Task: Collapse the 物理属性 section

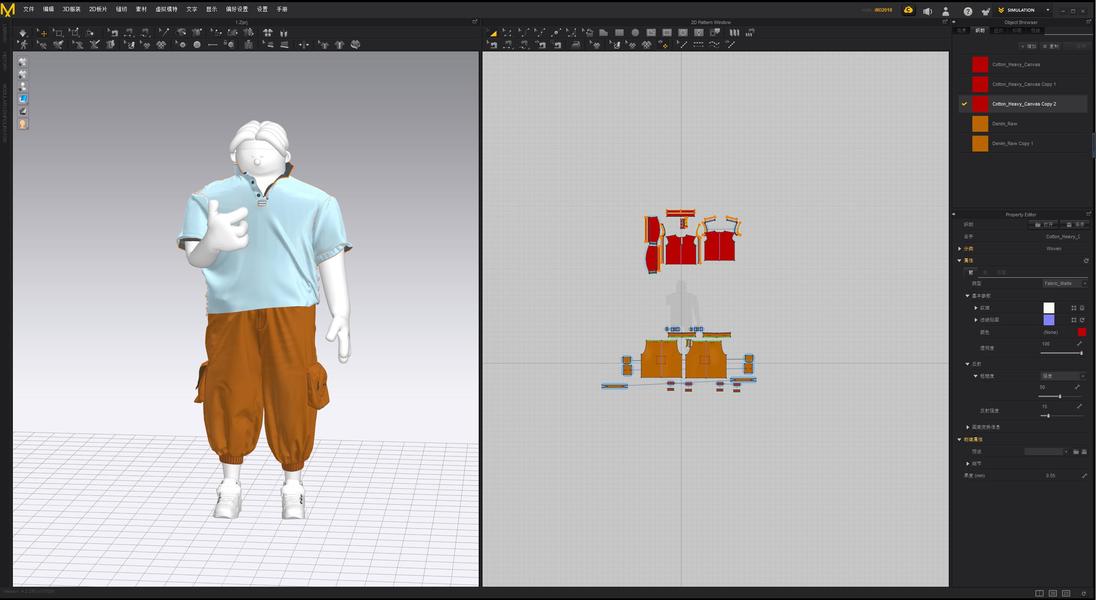Action: point(960,440)
